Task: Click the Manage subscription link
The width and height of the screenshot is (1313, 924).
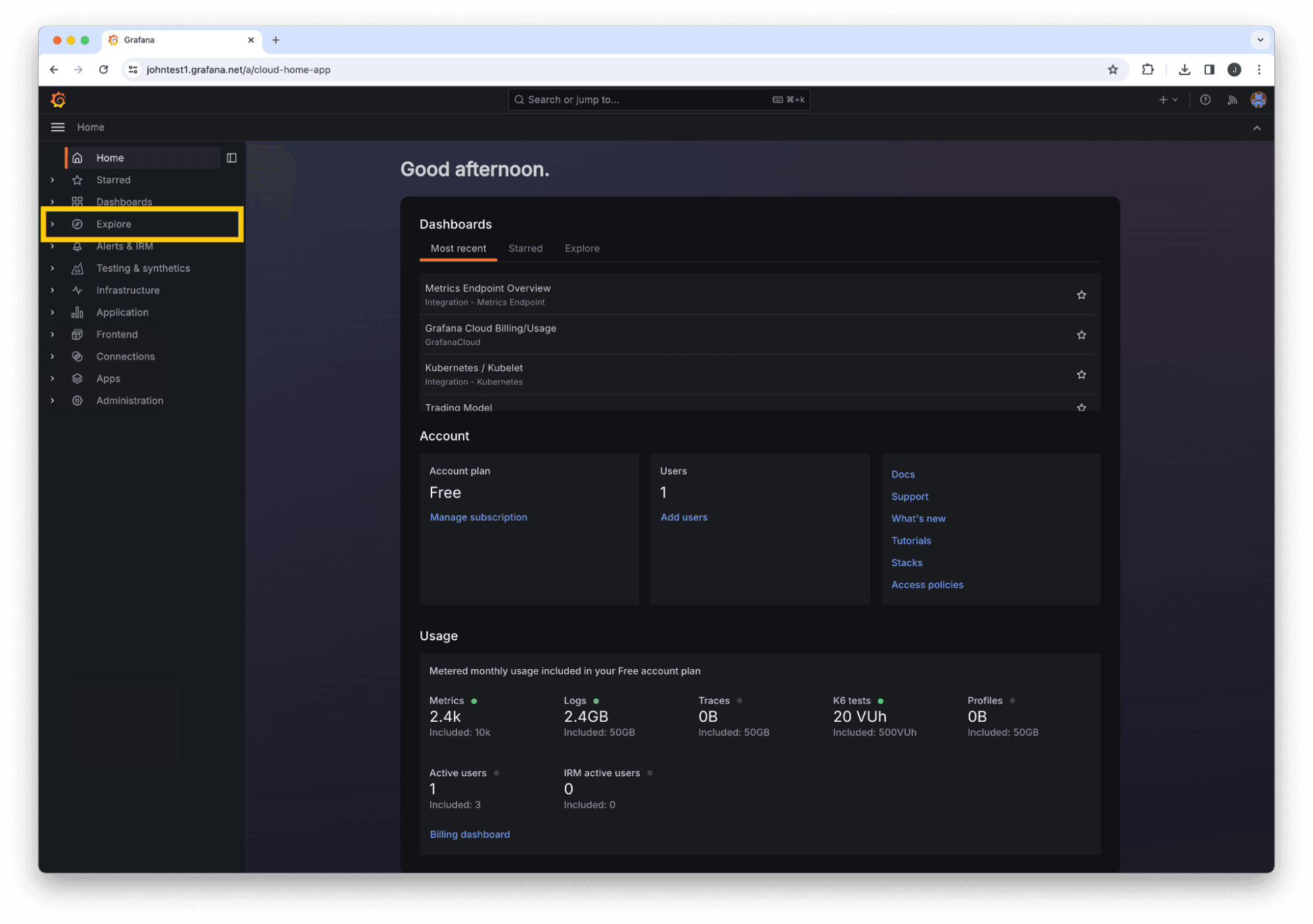Action: point(478,517)
